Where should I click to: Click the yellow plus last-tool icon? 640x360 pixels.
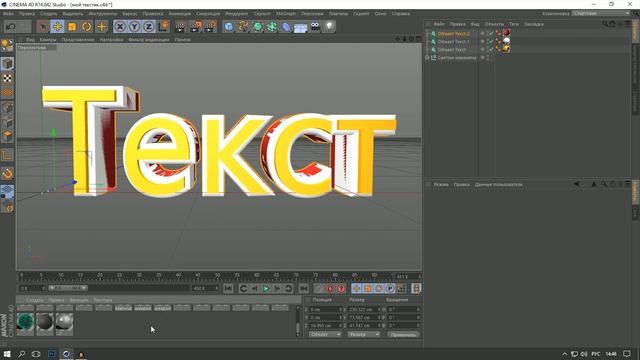[x=101, y=27]
